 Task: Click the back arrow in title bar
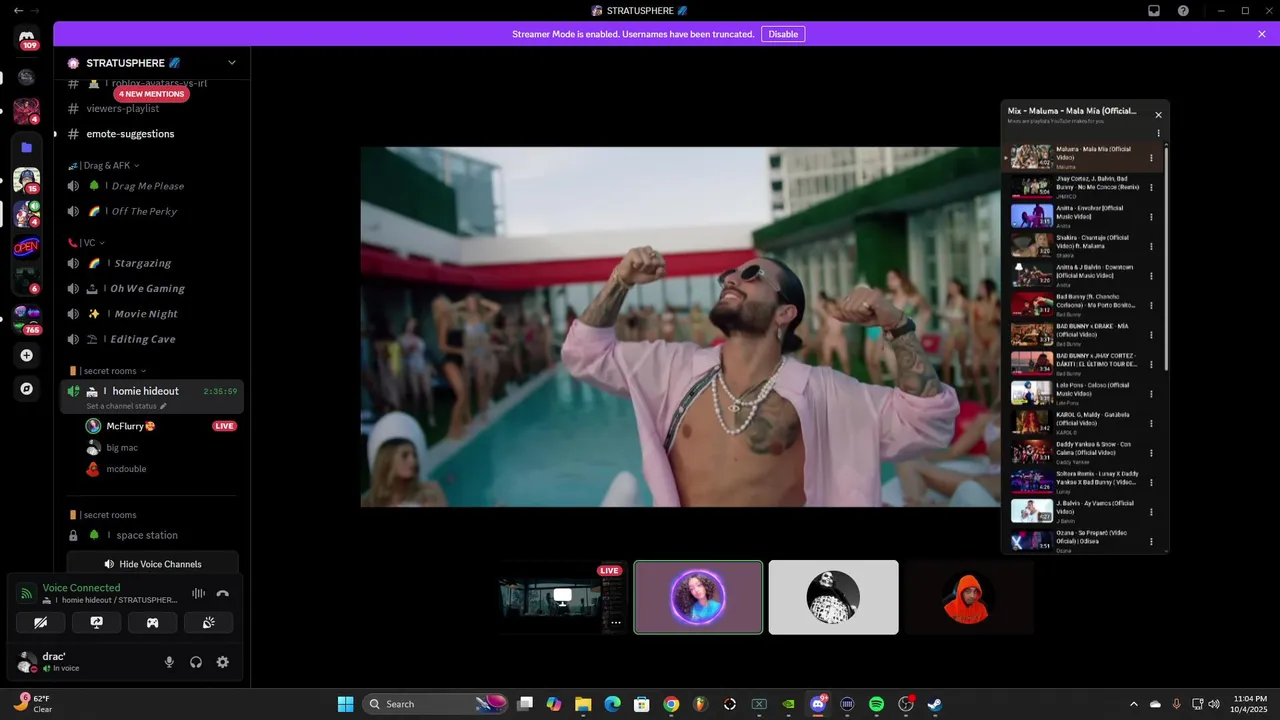[18, 10]
